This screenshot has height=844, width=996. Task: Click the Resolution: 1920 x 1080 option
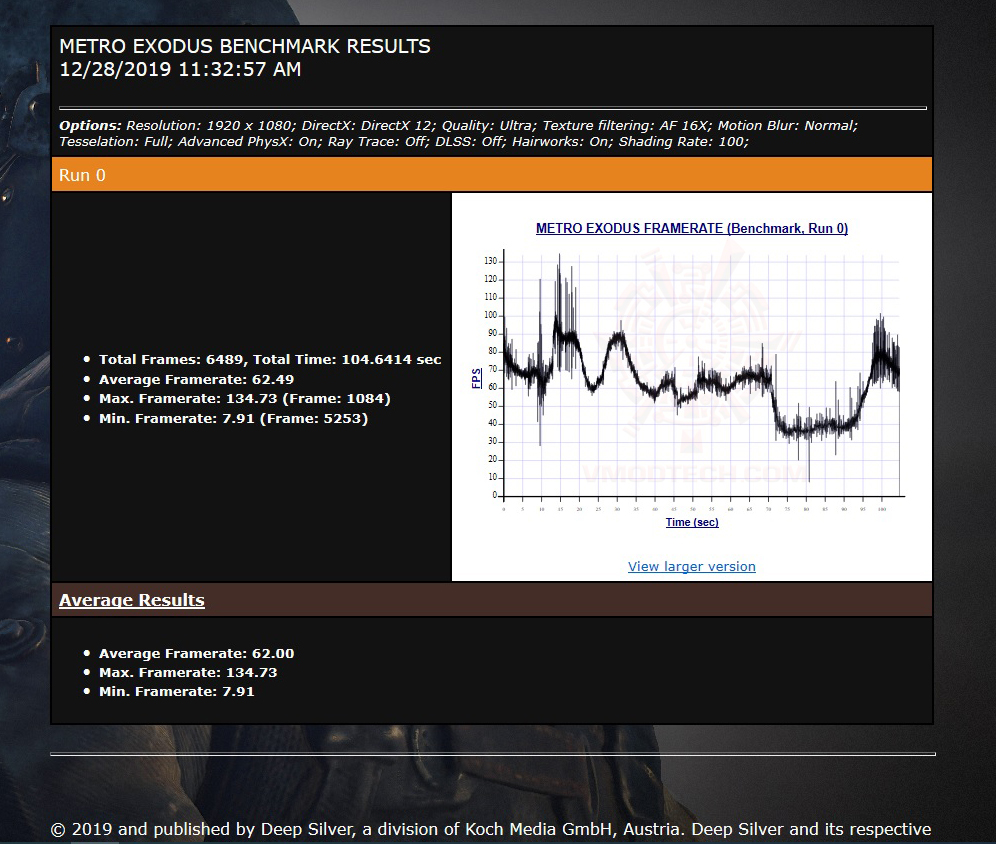[x=212, y=126]
